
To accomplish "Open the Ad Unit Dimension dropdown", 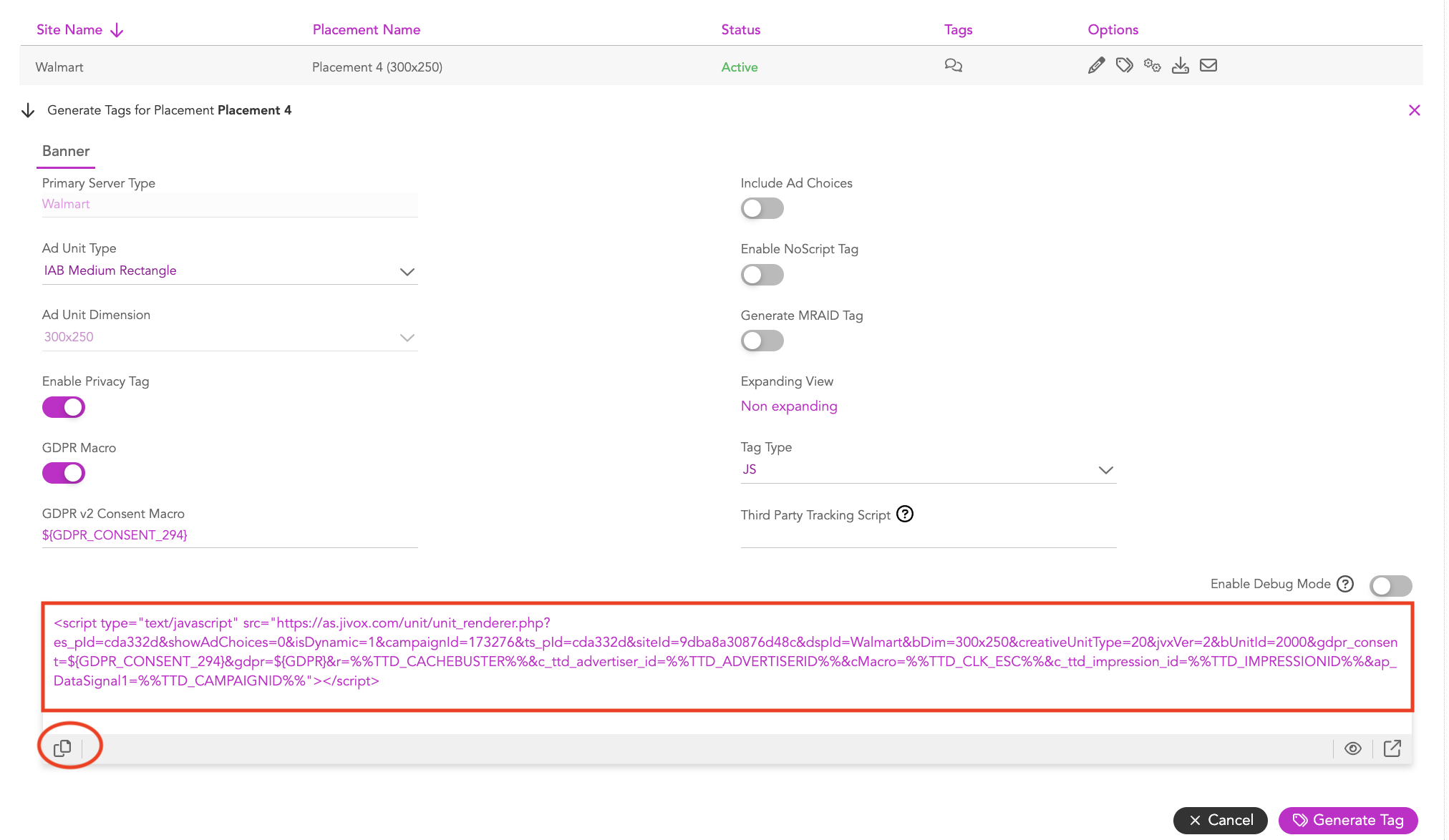I will point(230,337).
